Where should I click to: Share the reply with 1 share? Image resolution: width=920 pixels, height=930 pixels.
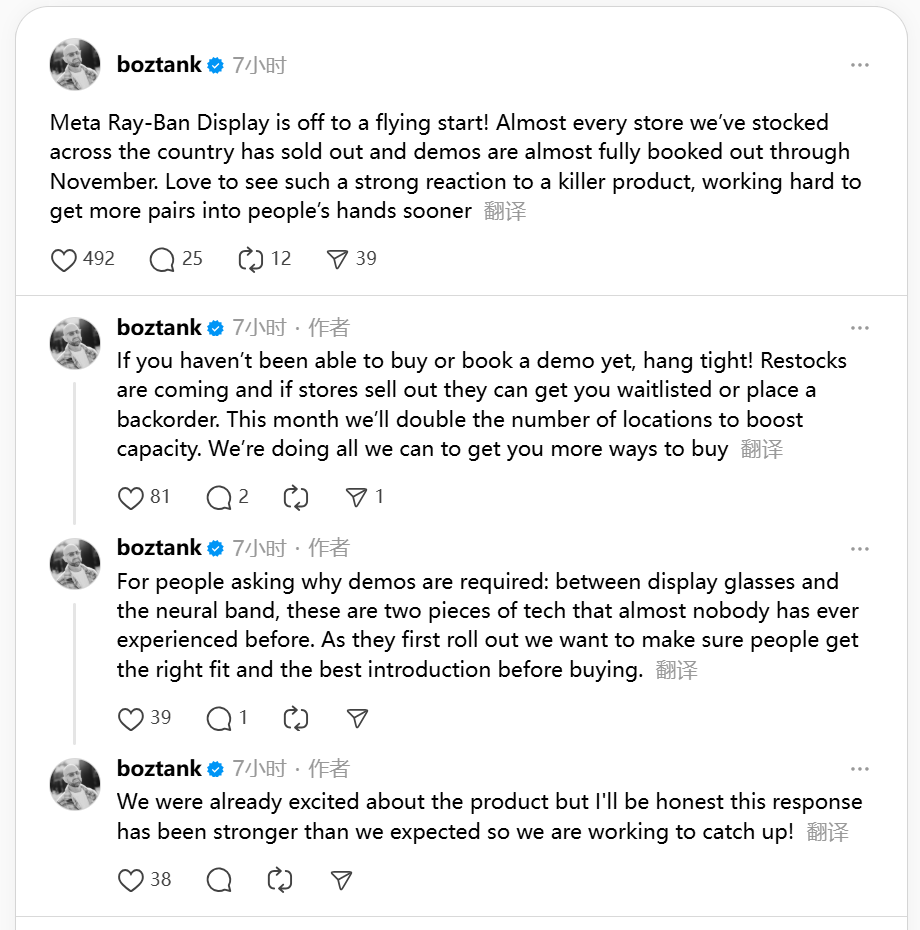pos(356,497)
